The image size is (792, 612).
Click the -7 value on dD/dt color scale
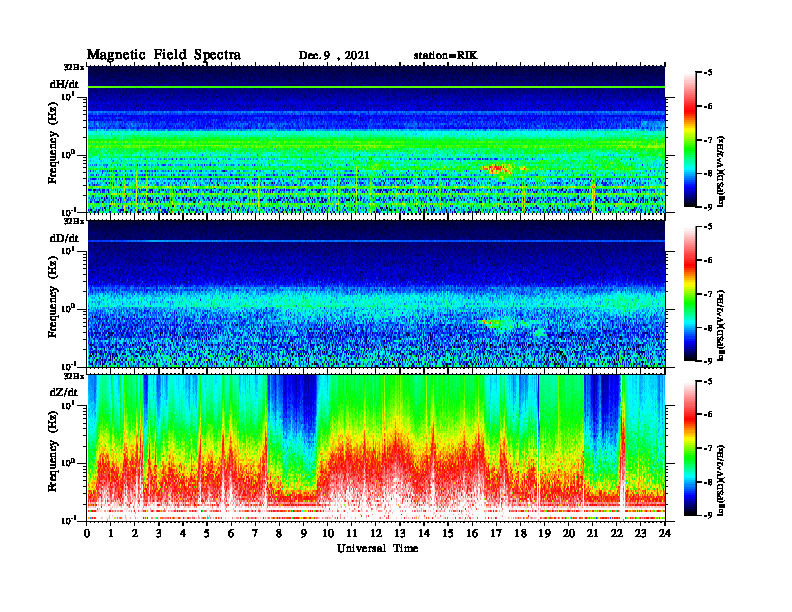pos(708,294)
